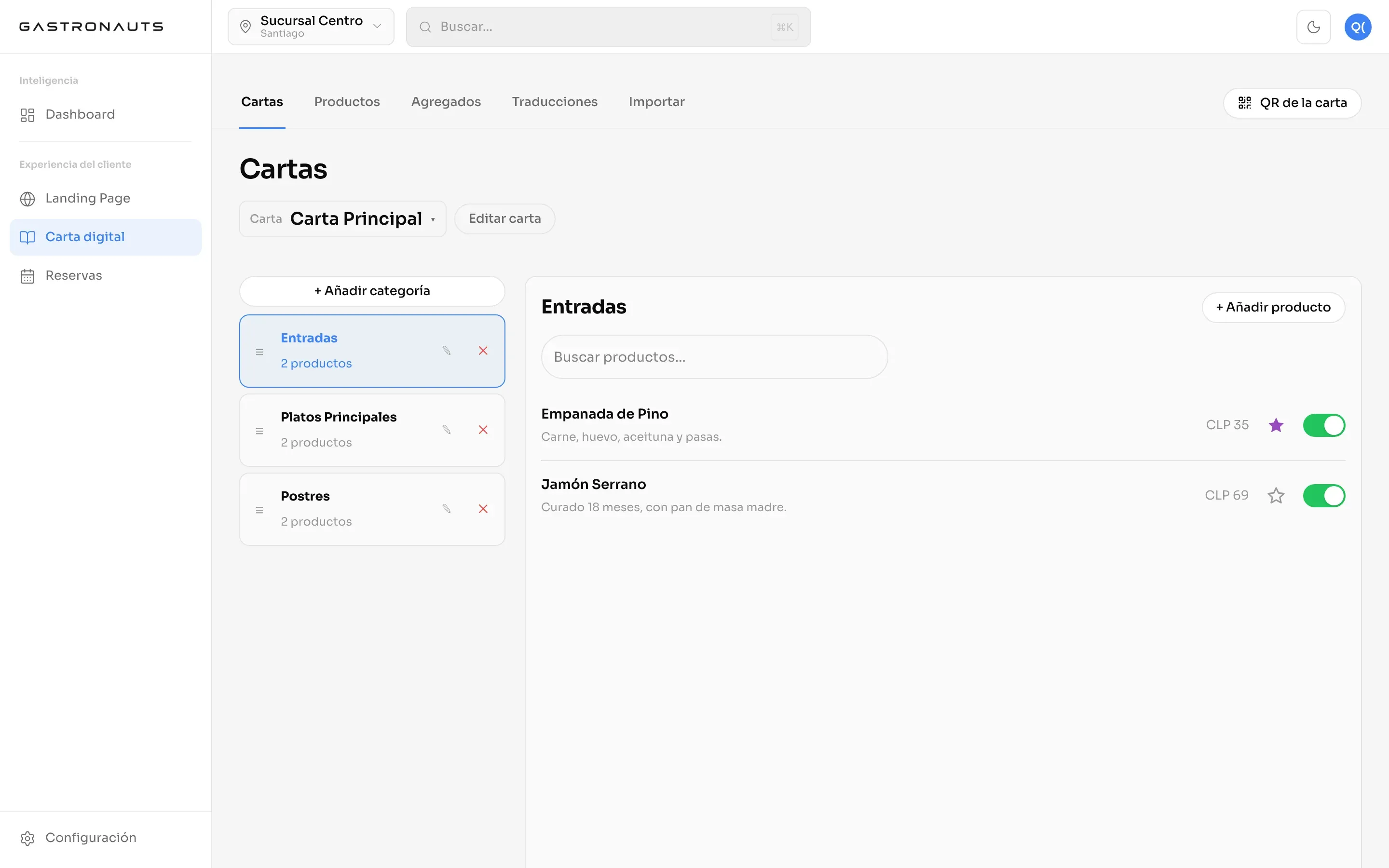Click the Editar carta button
Viewport: 1389px width, 868px height.
click(504, 219)
